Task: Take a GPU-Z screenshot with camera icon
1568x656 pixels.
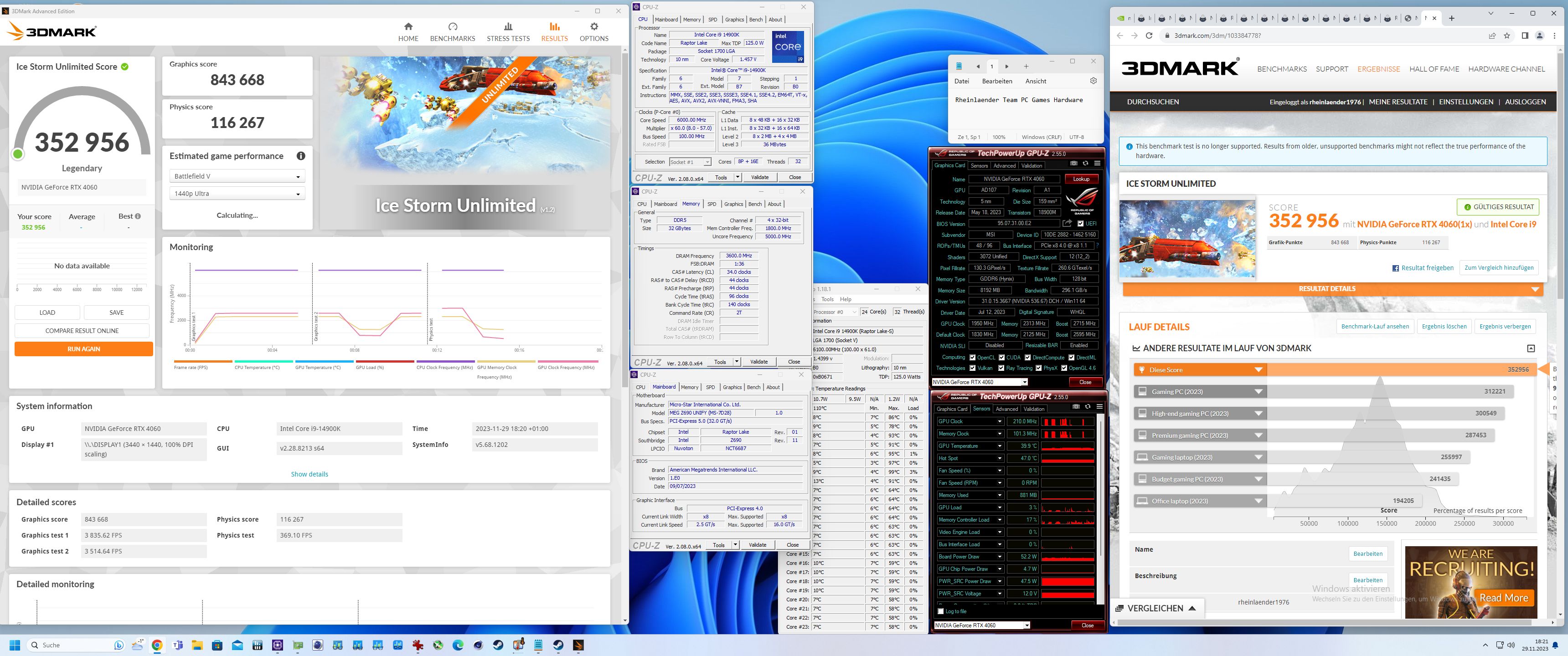Action: [1074, 163]
